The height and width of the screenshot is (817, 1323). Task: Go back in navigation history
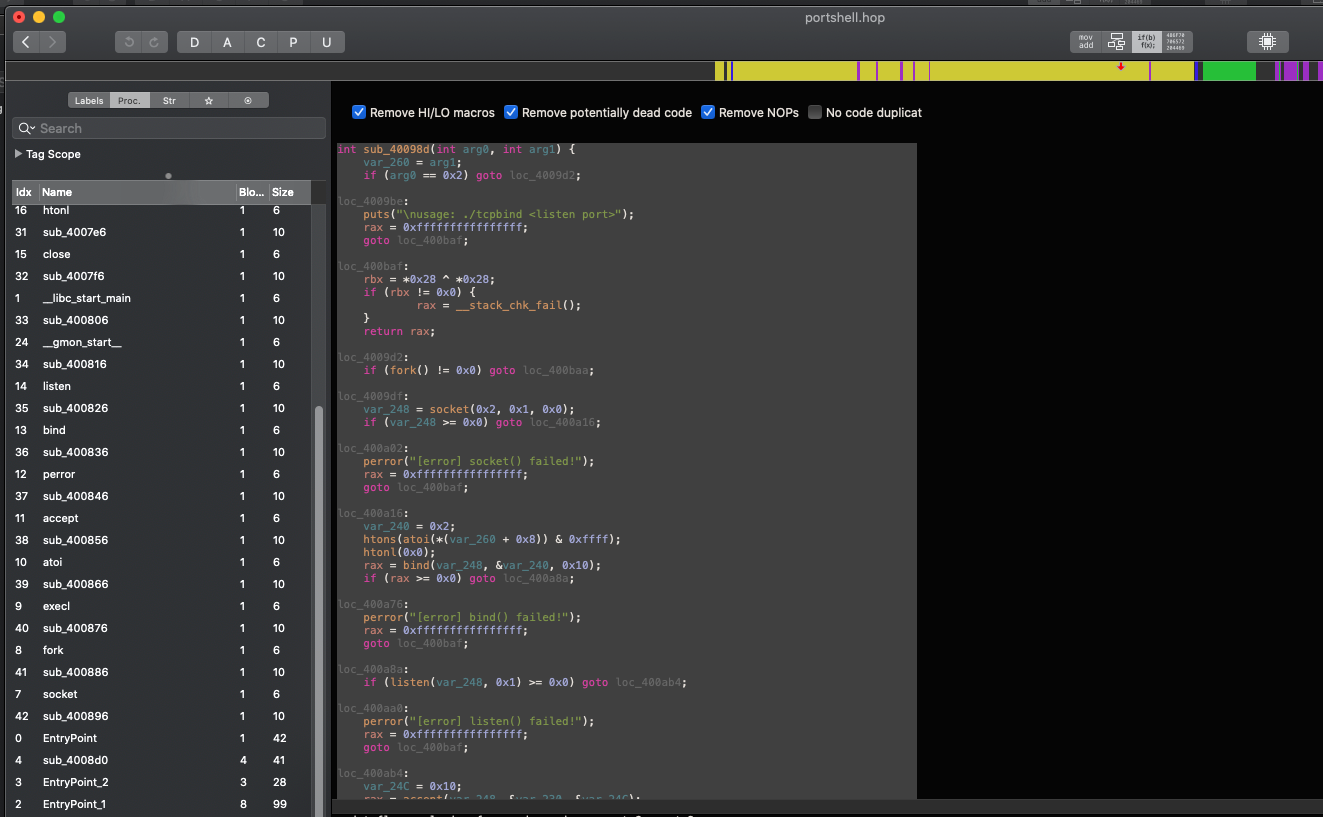pos(26,42)
